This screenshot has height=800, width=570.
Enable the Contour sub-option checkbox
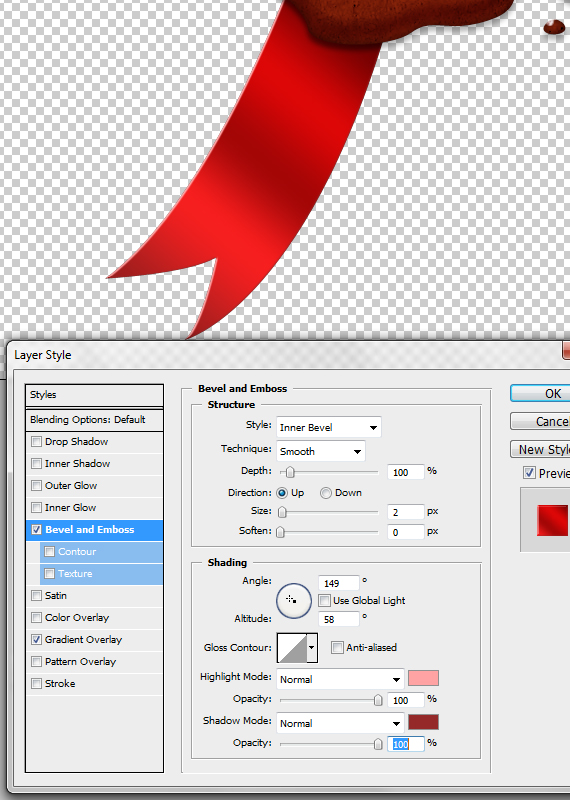49,552
